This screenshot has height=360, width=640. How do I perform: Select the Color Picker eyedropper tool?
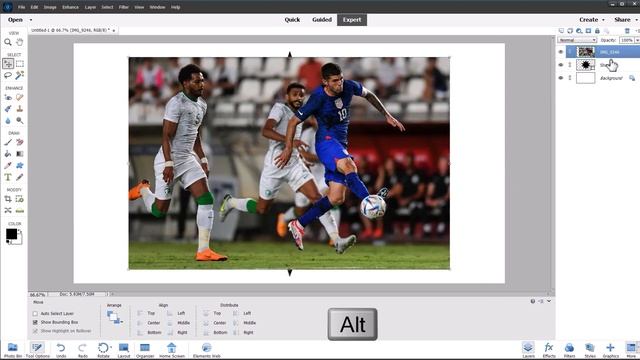8,165
